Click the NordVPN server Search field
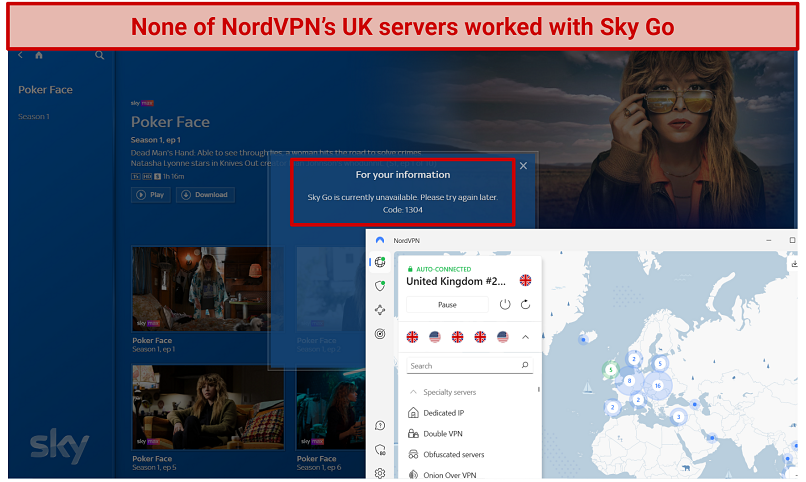The image size is (806, 482). tap(469, 365)
